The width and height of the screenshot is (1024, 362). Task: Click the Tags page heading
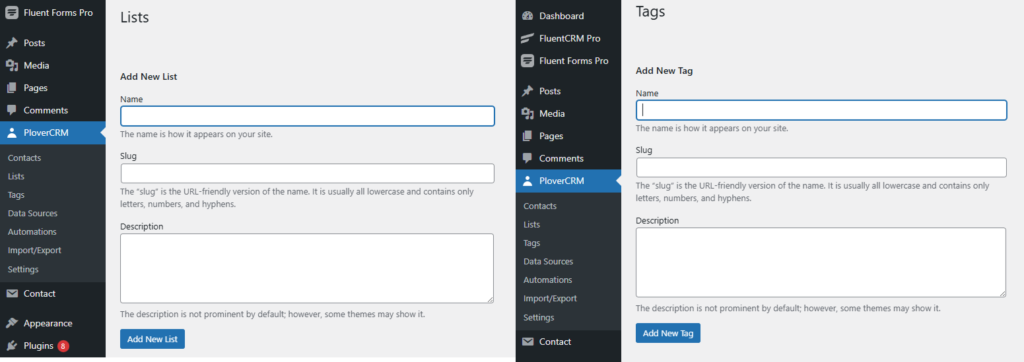(650, 11)
